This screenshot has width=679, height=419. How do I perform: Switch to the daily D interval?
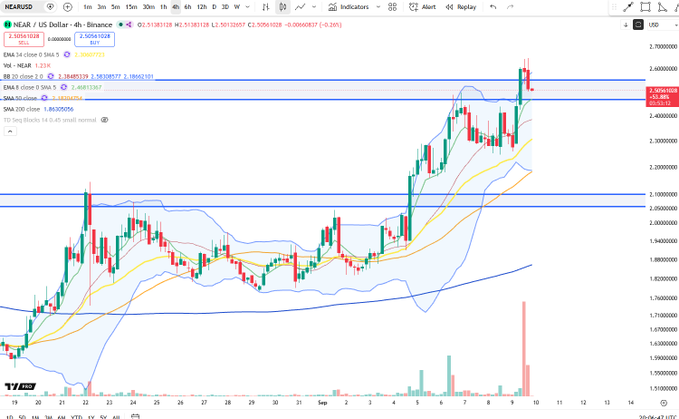[x=214, y=7]
